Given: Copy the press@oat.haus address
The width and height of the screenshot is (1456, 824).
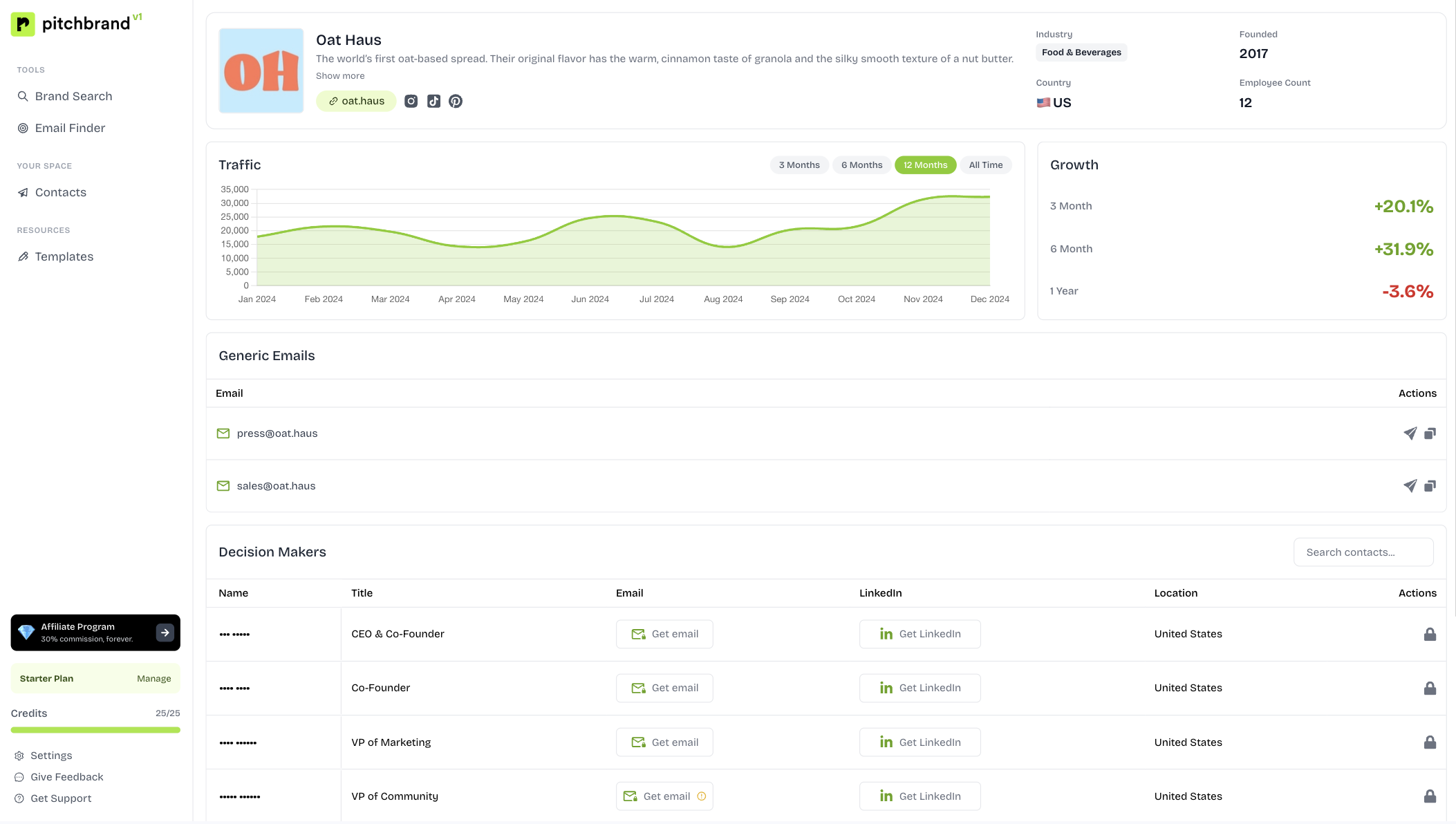Looking at the screenshot, I should [1430, 433].
